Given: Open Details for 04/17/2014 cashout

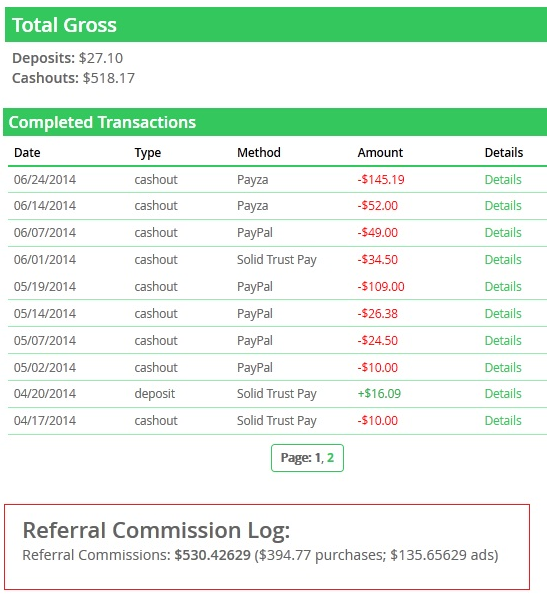Looking at the screenshot, I should (x=503, y=420).
